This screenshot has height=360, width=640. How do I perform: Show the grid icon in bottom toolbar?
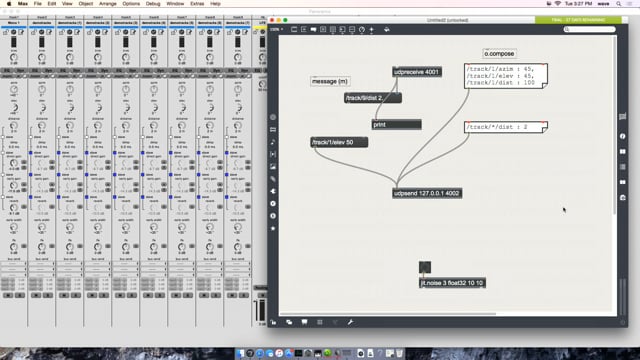pos(320,322)
